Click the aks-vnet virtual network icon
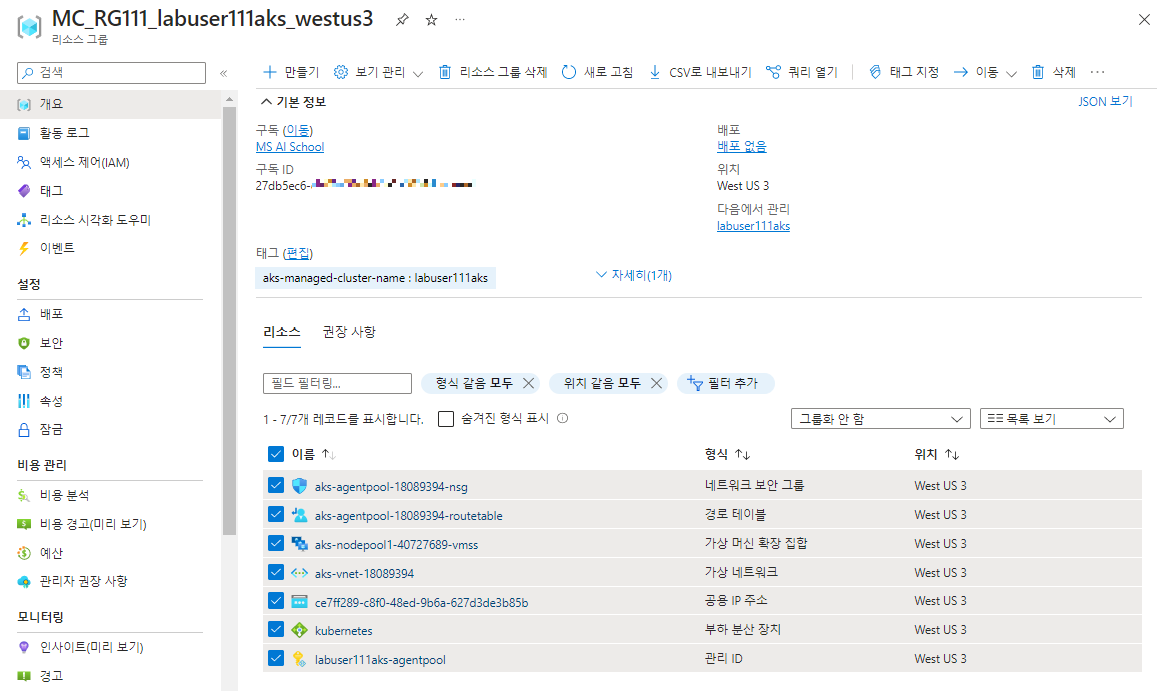This screenshot has height=691, width=1157. (299, 572)
